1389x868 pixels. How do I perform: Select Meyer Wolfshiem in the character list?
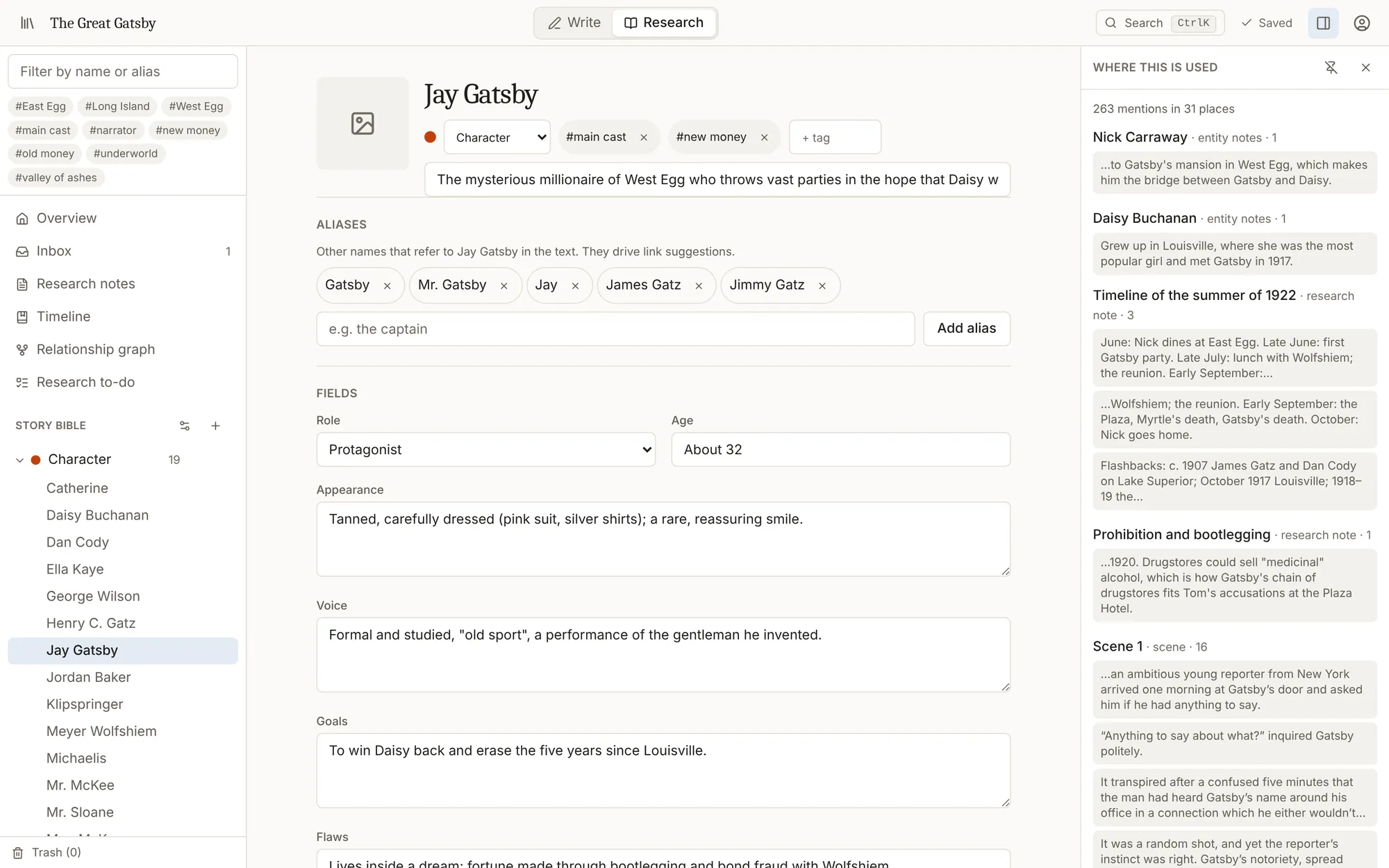[x=123, y=731]
